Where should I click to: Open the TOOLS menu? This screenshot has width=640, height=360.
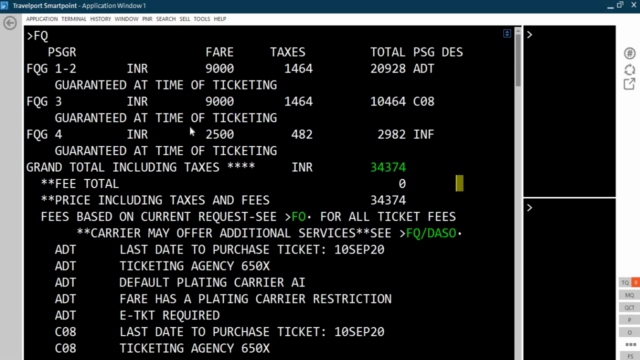[x=202, y=19]
